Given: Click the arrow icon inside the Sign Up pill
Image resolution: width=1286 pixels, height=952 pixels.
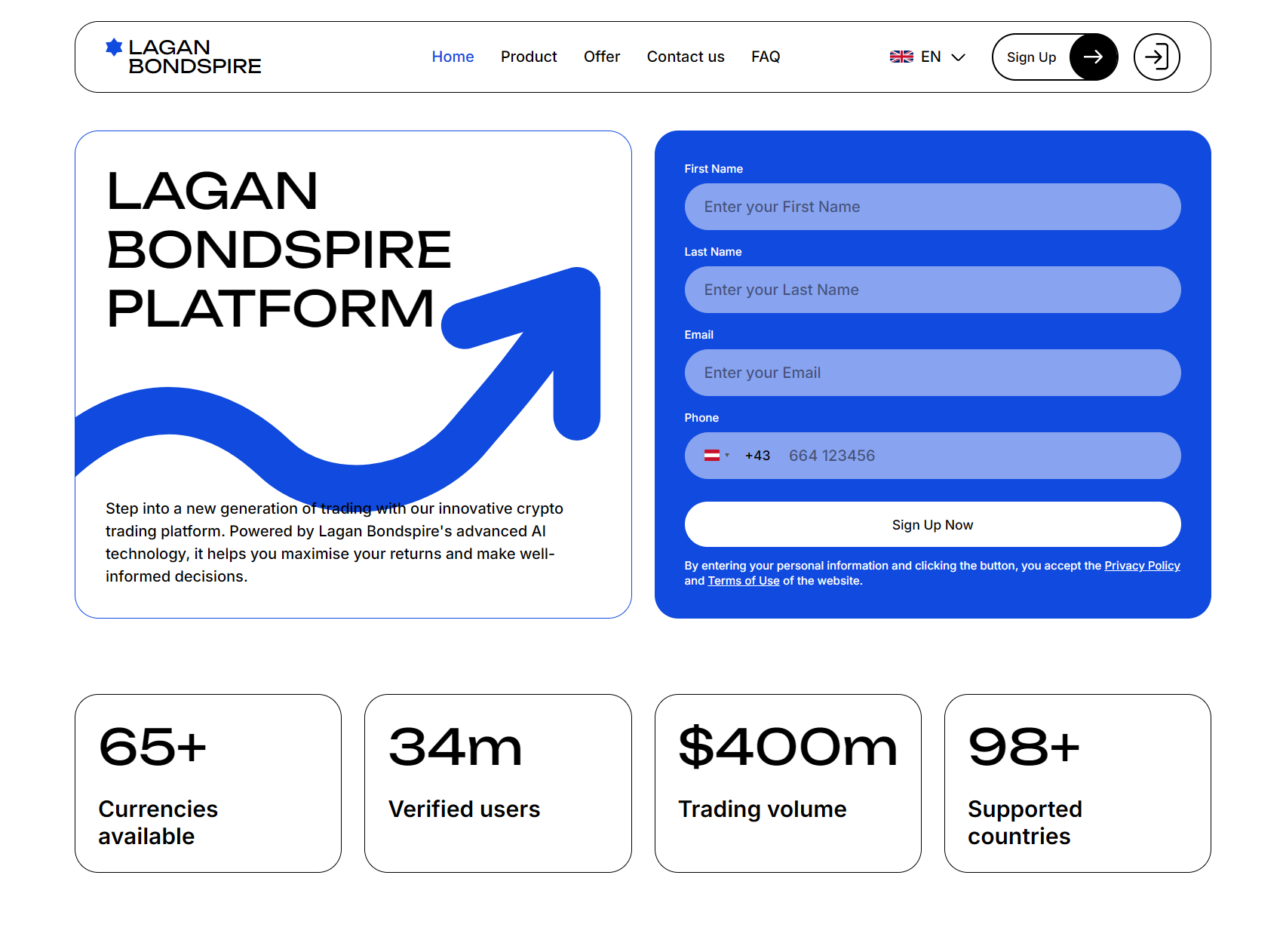Looking at the screenshot, I should point(1093,56).
